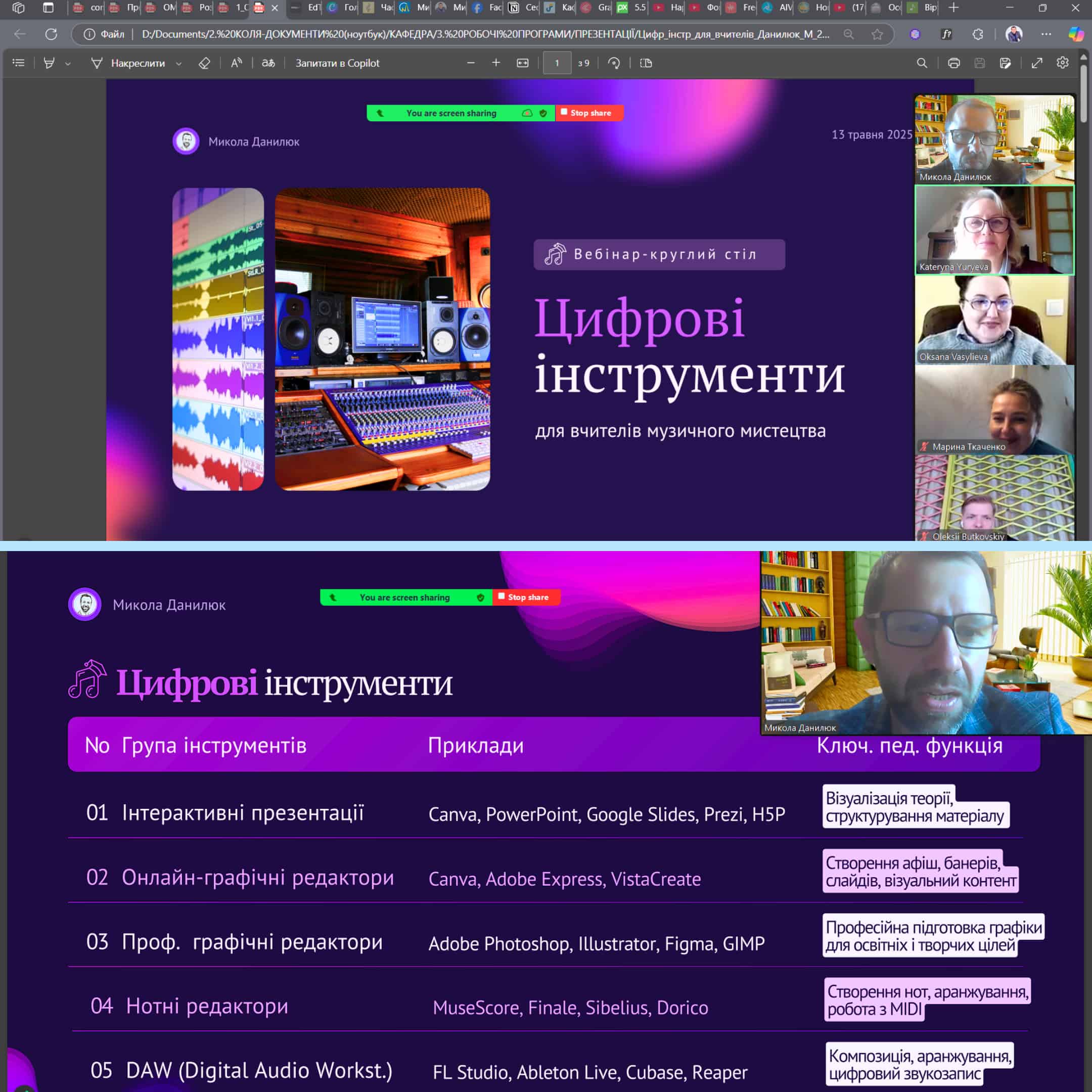1092x1092 pixels.
Task: Open the Copilot sidebar icon
Action: click(x=1076, y=34)
